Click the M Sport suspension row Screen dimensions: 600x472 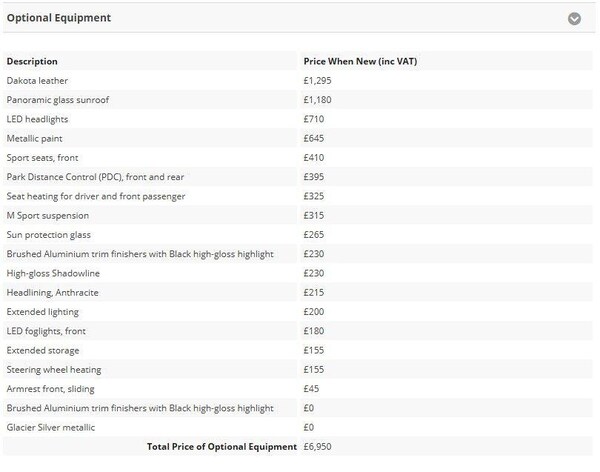(48, 215)
